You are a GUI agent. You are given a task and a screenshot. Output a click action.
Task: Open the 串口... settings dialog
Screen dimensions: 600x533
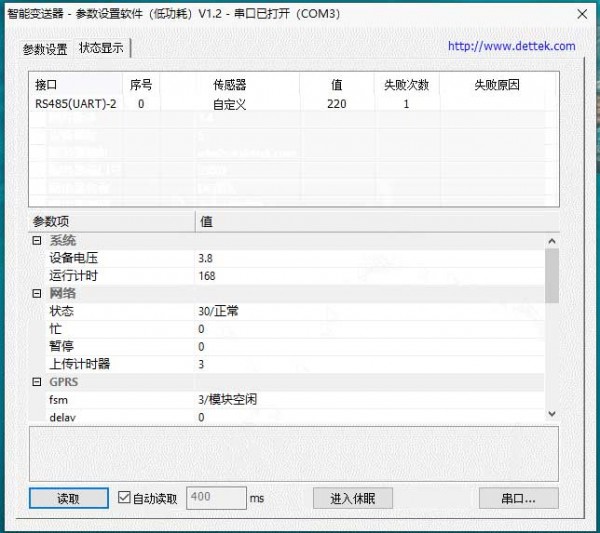517,498
